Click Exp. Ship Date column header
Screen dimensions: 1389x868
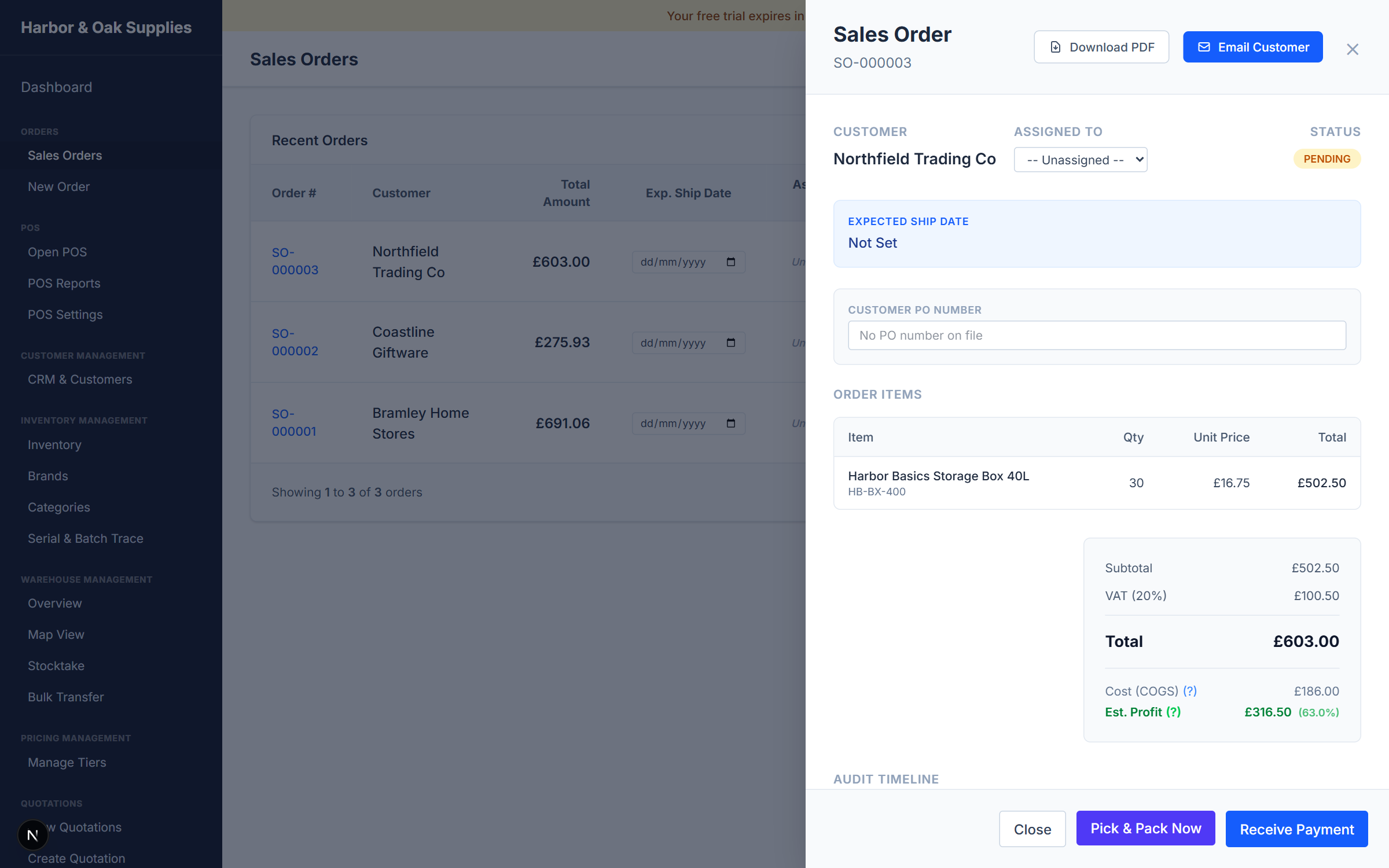[x=688, y=193]
